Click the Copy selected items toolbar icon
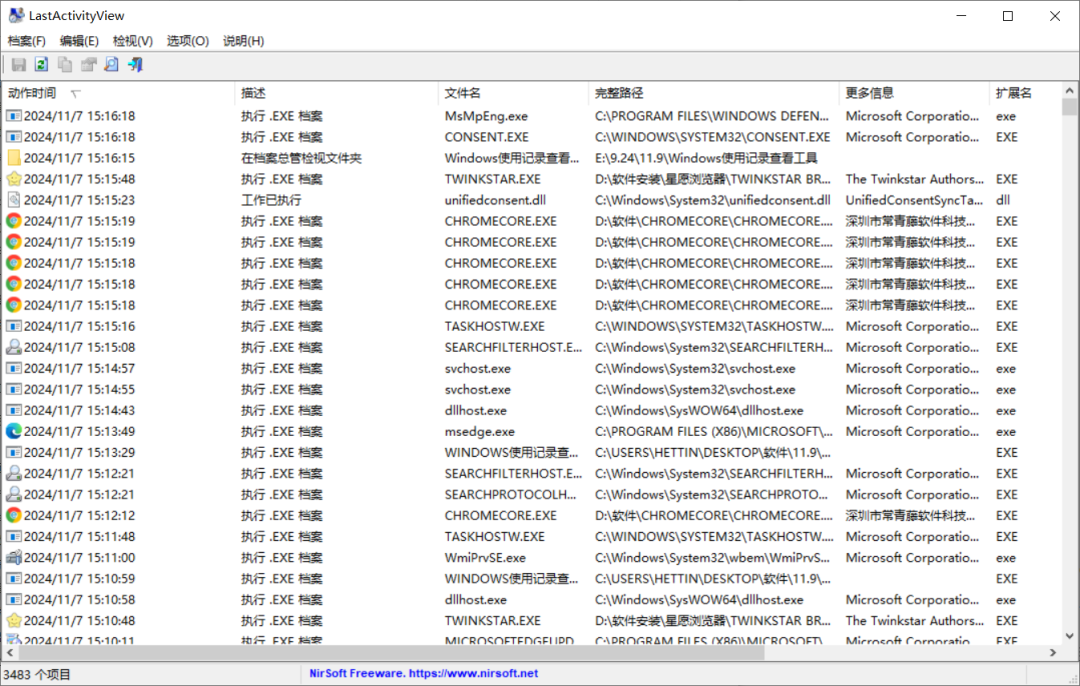 point(65,65)
